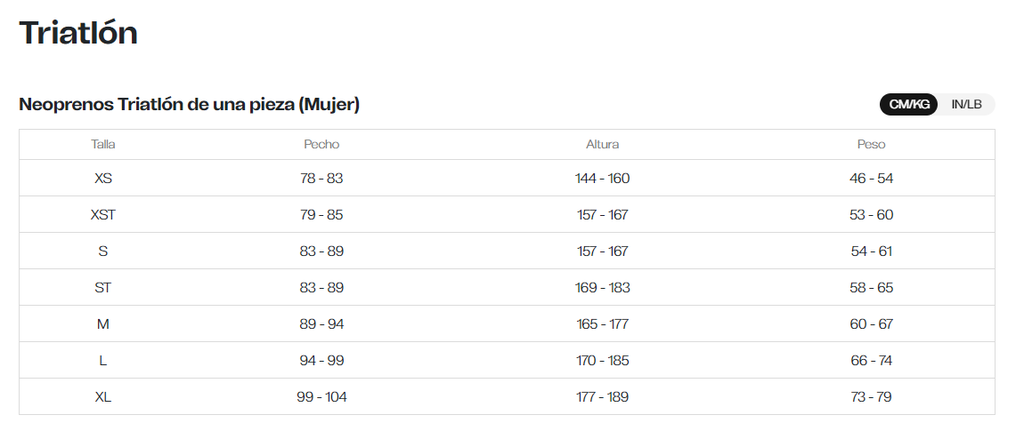
Task: Click height value 169 - 183
Action: coord(602,287)
